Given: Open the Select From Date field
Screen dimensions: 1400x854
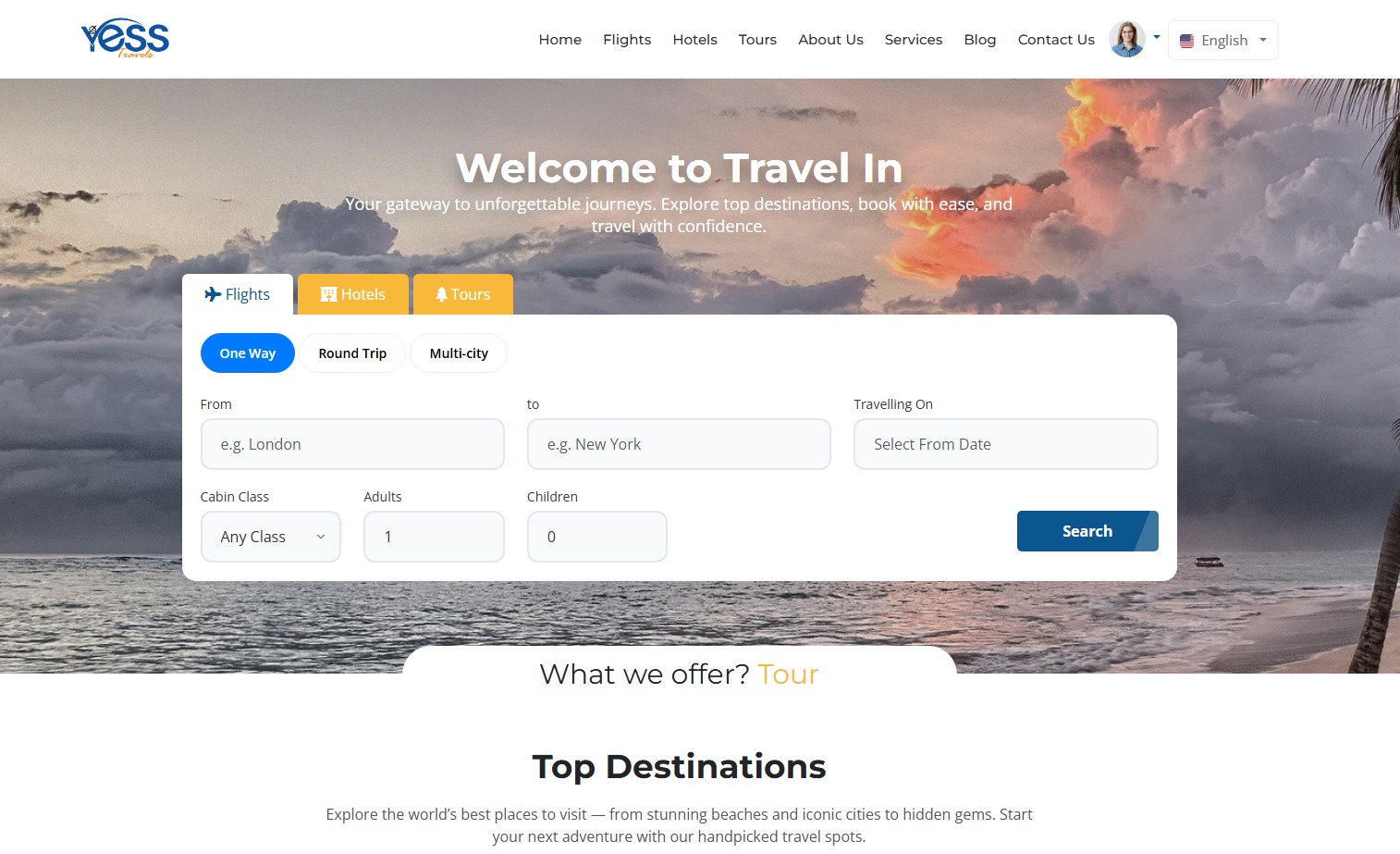Looking at the screenshot, I should [x=1006, y=444].
